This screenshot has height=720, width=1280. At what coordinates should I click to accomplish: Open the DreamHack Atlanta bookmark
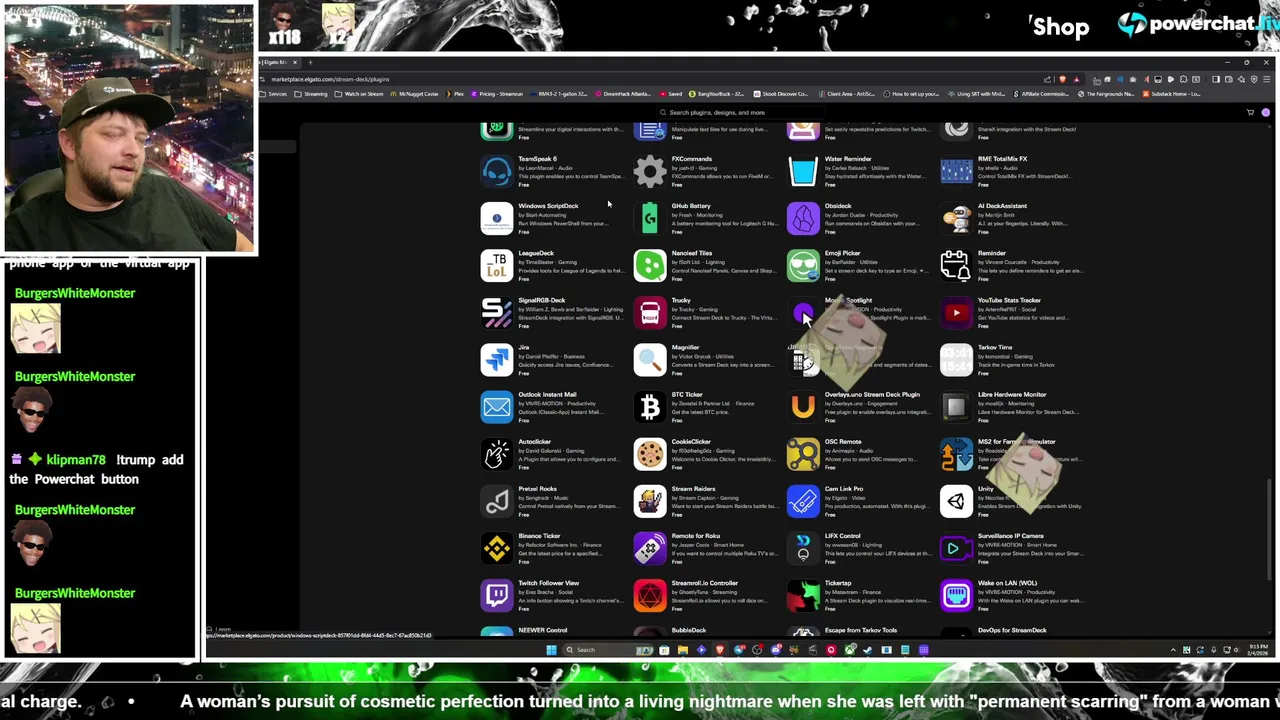(621, 94)
